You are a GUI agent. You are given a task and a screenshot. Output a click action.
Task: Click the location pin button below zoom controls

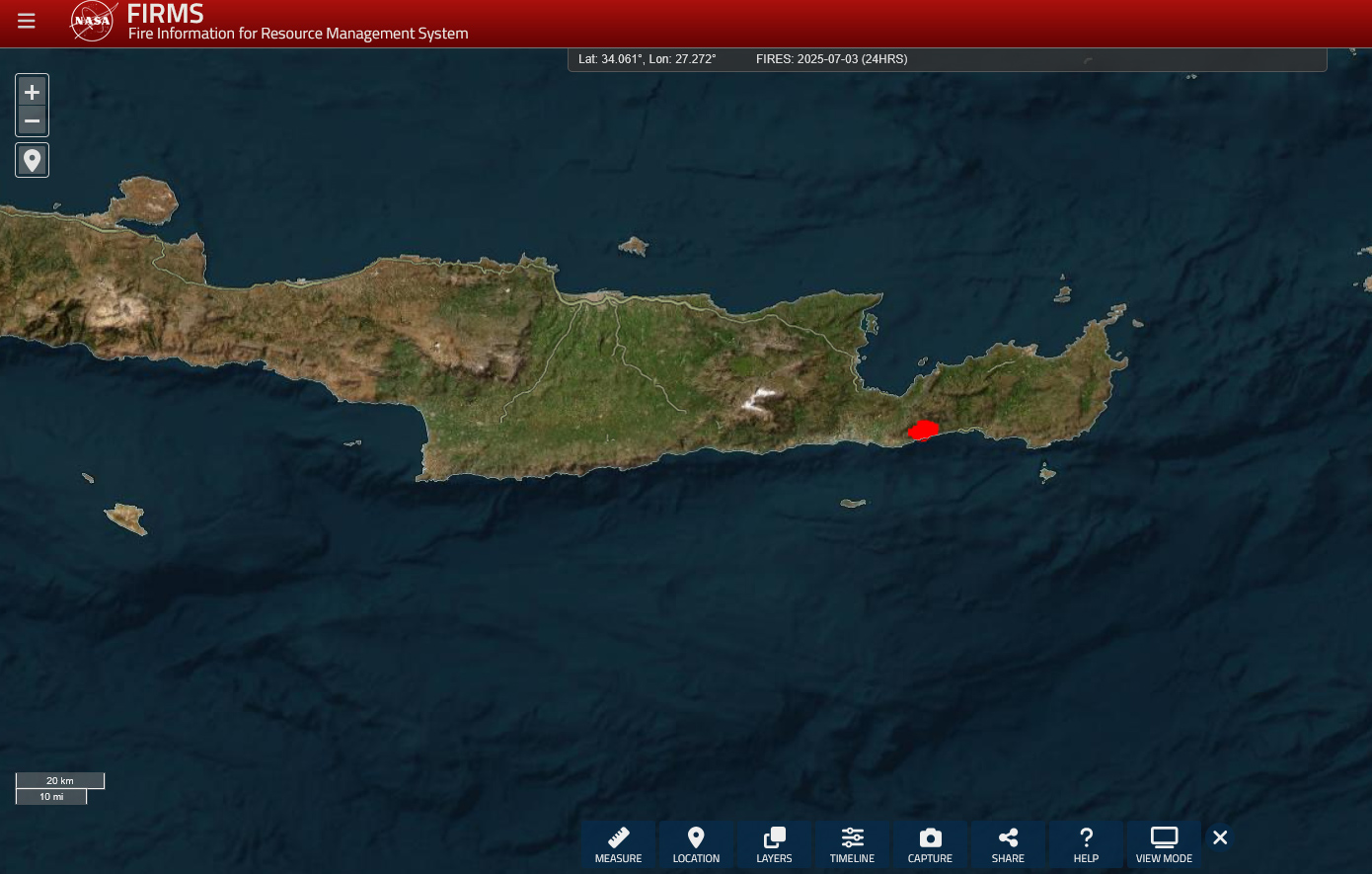point(32,160)
